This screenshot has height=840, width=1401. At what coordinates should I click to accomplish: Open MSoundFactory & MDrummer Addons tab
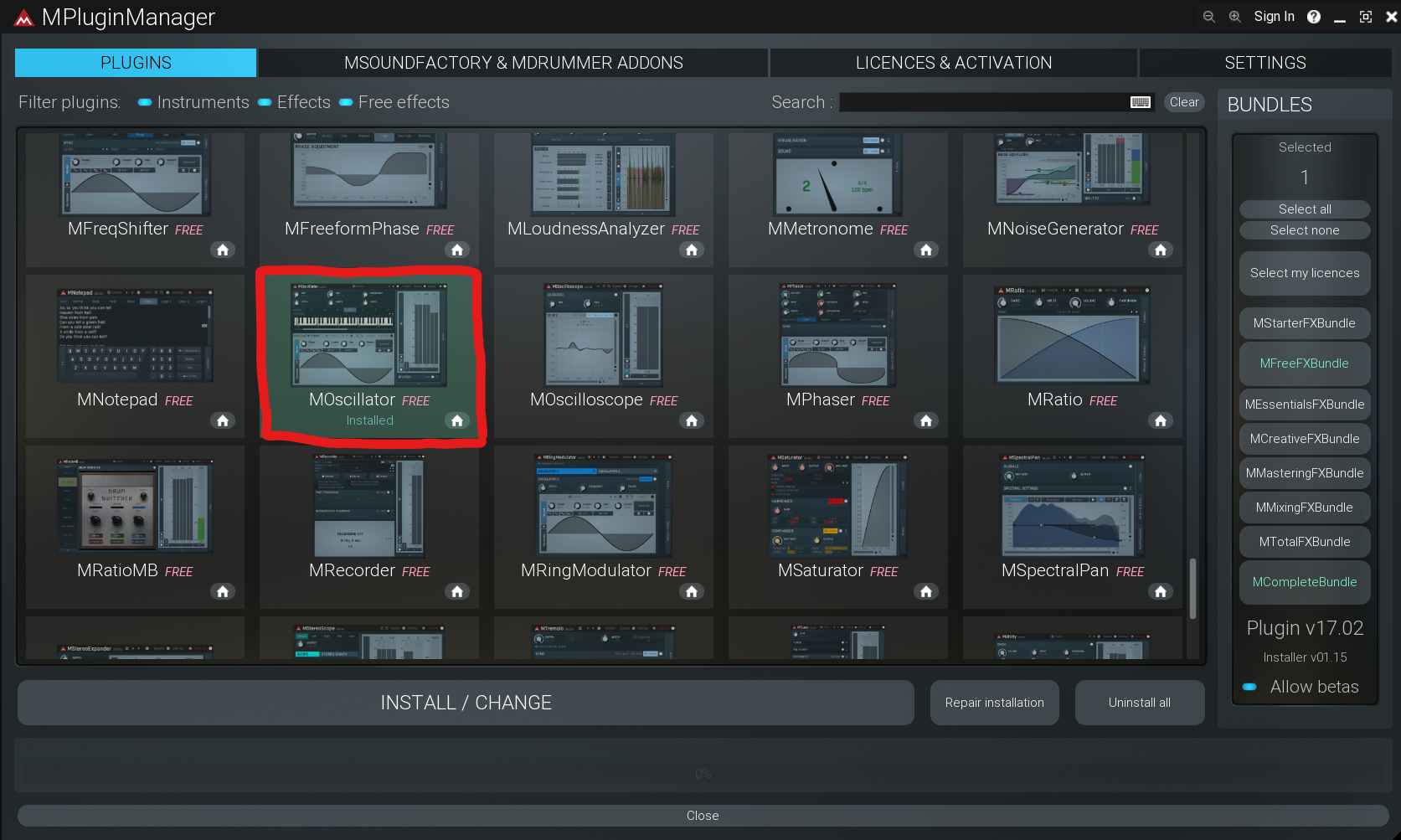(513, 63)
